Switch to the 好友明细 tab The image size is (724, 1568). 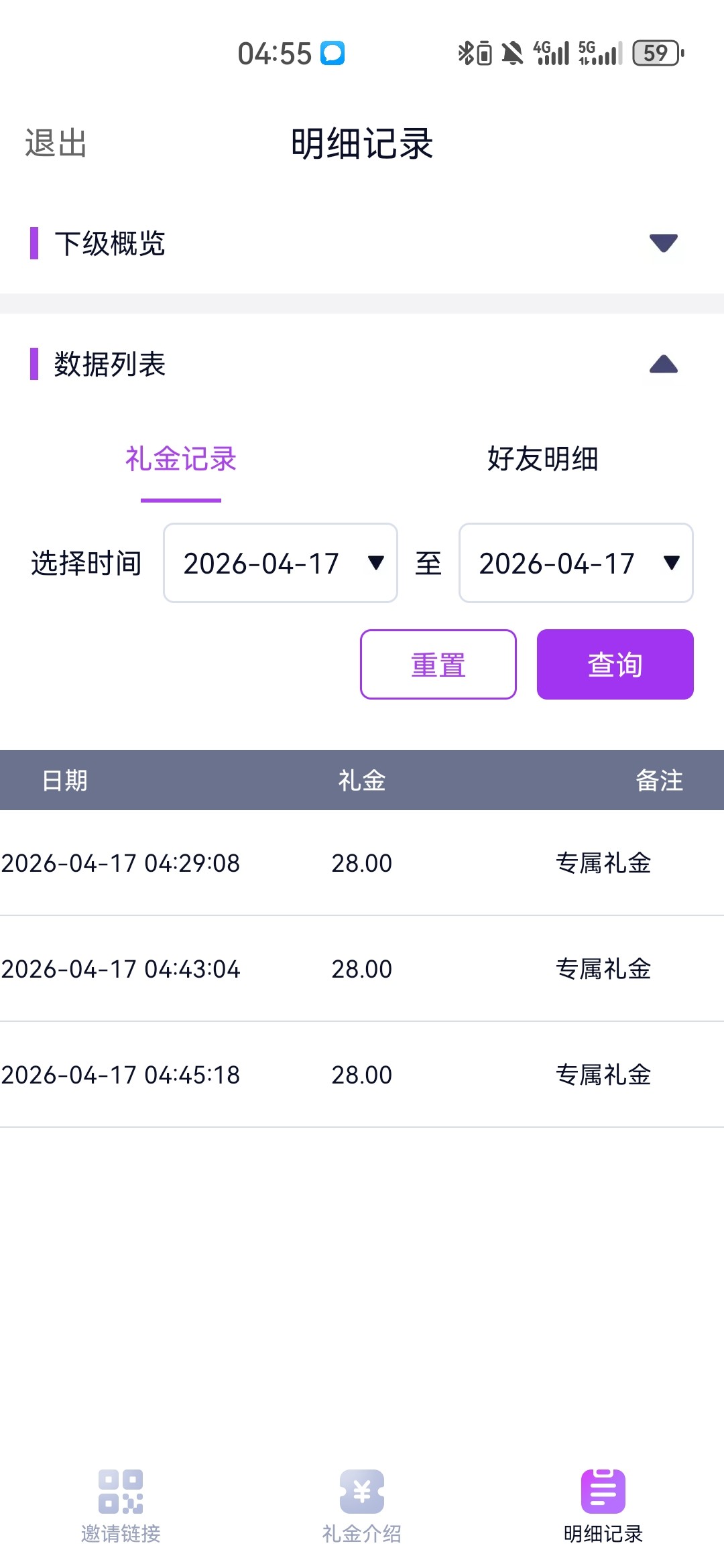(542, 460)
